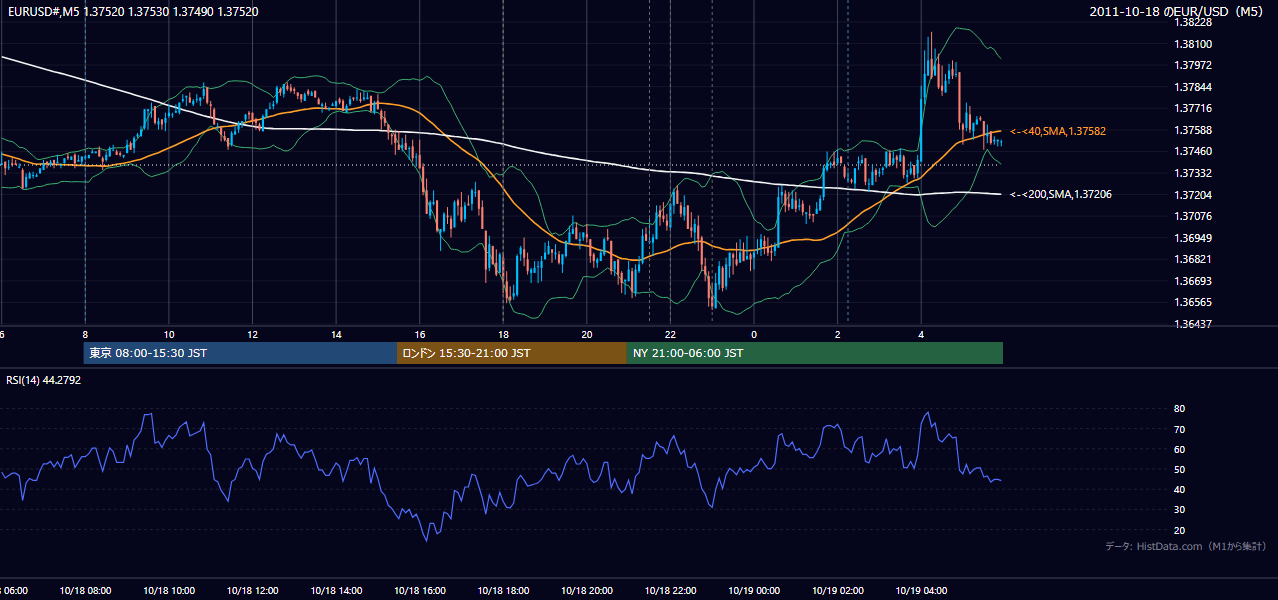Click RSI axis level 60
This screenshot has height=600, width=1278.
tap(1179, 449)
